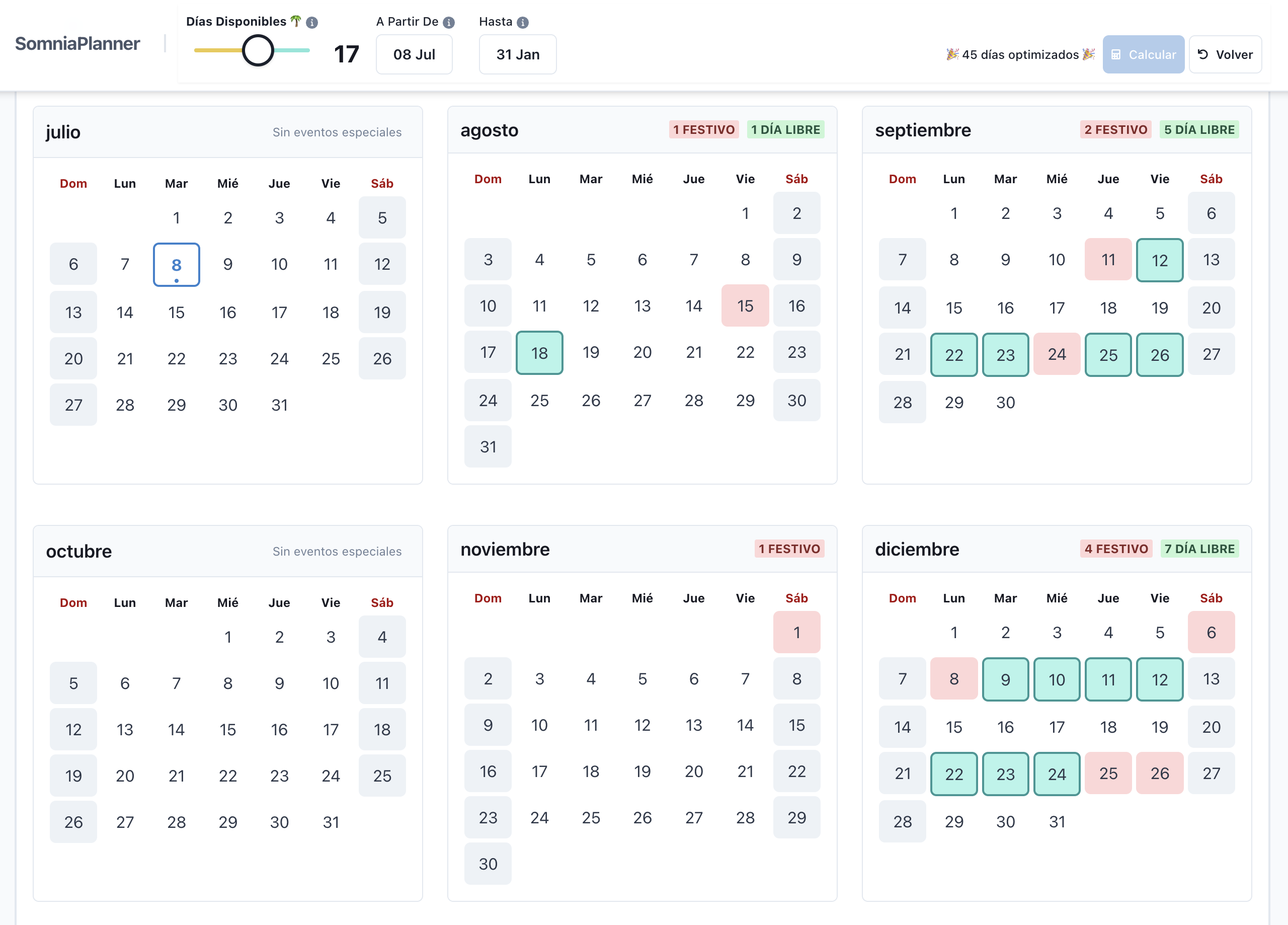The width and height of the screenshot is (1288, 925).
Task: Click the party popper emoji before optimizados text
Action: pos(953,54)
